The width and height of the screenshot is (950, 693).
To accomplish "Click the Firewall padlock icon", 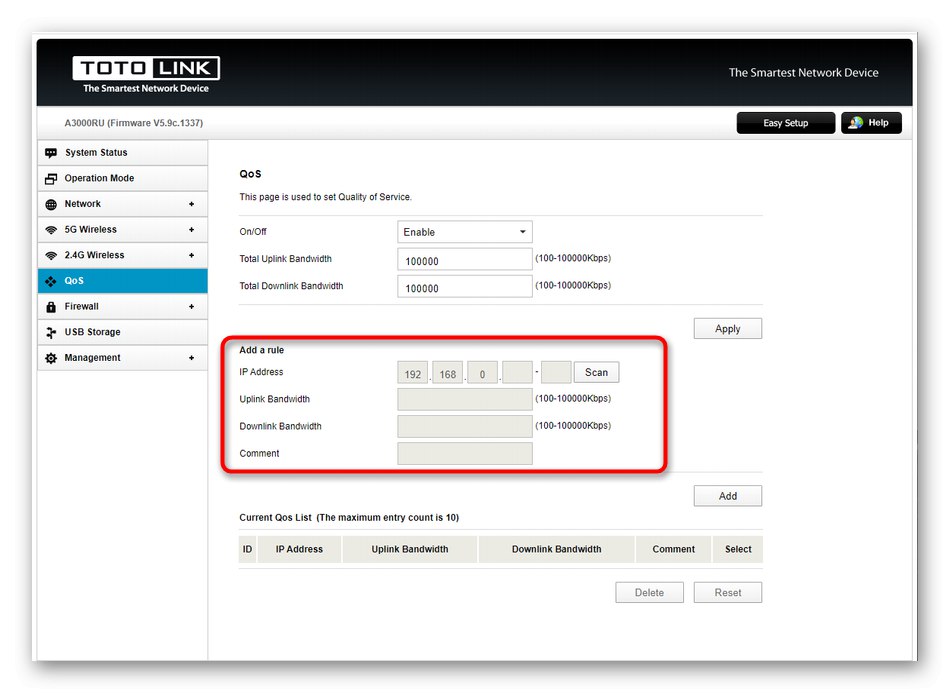I will click(x=51, y=307).
